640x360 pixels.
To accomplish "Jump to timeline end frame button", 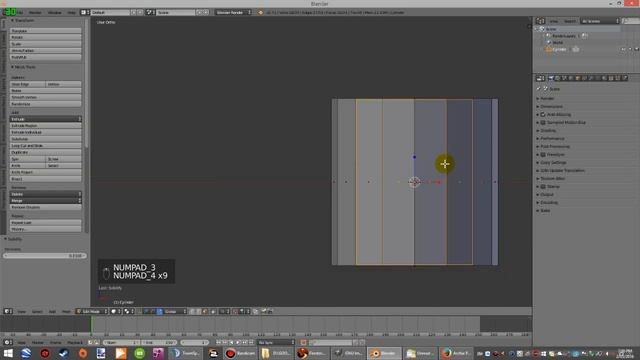I will 251,342.
